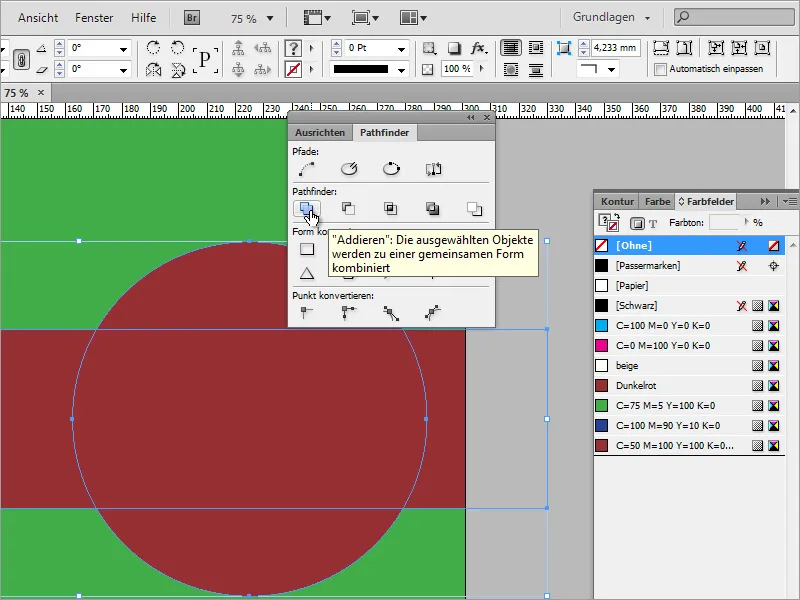Click the corner size 4,233 mm field
The width and height of the screenshot is (800, 600).
coord(615,48)
